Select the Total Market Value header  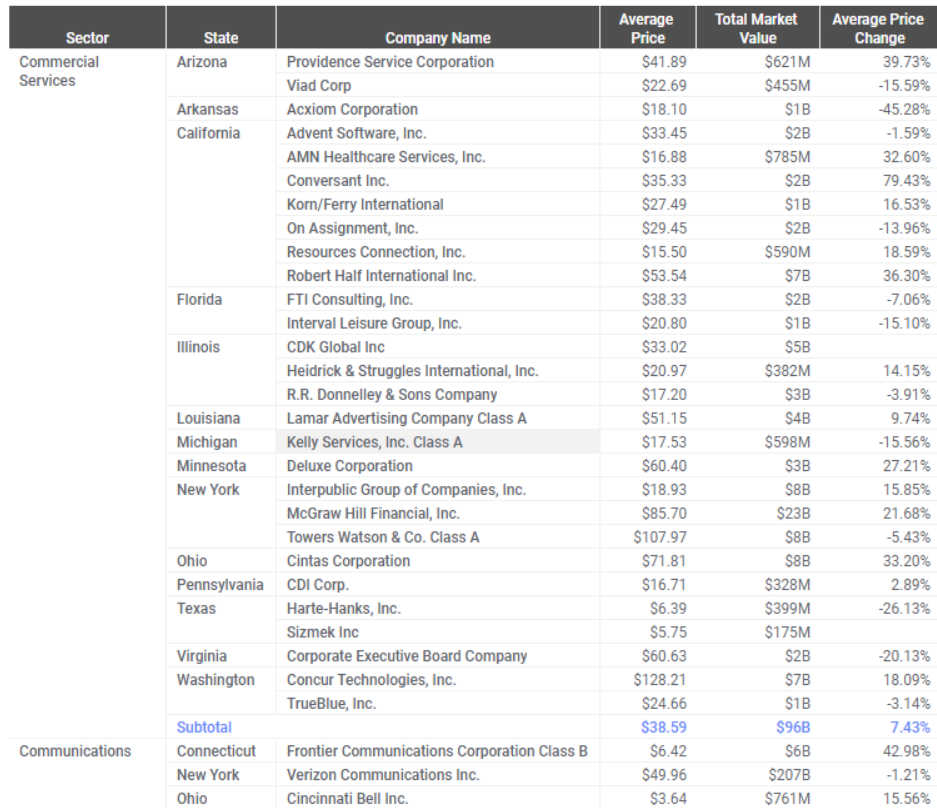pos(757,28)
